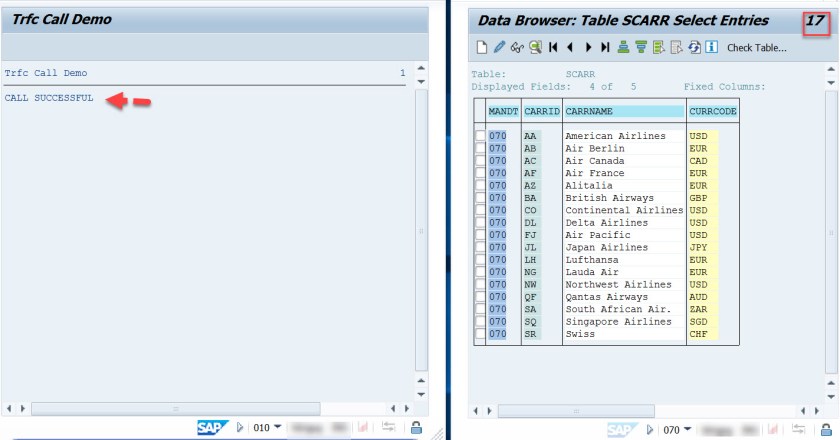840x440 pixels.
Task: Click carrier ID cell NW
Action: 532,285
